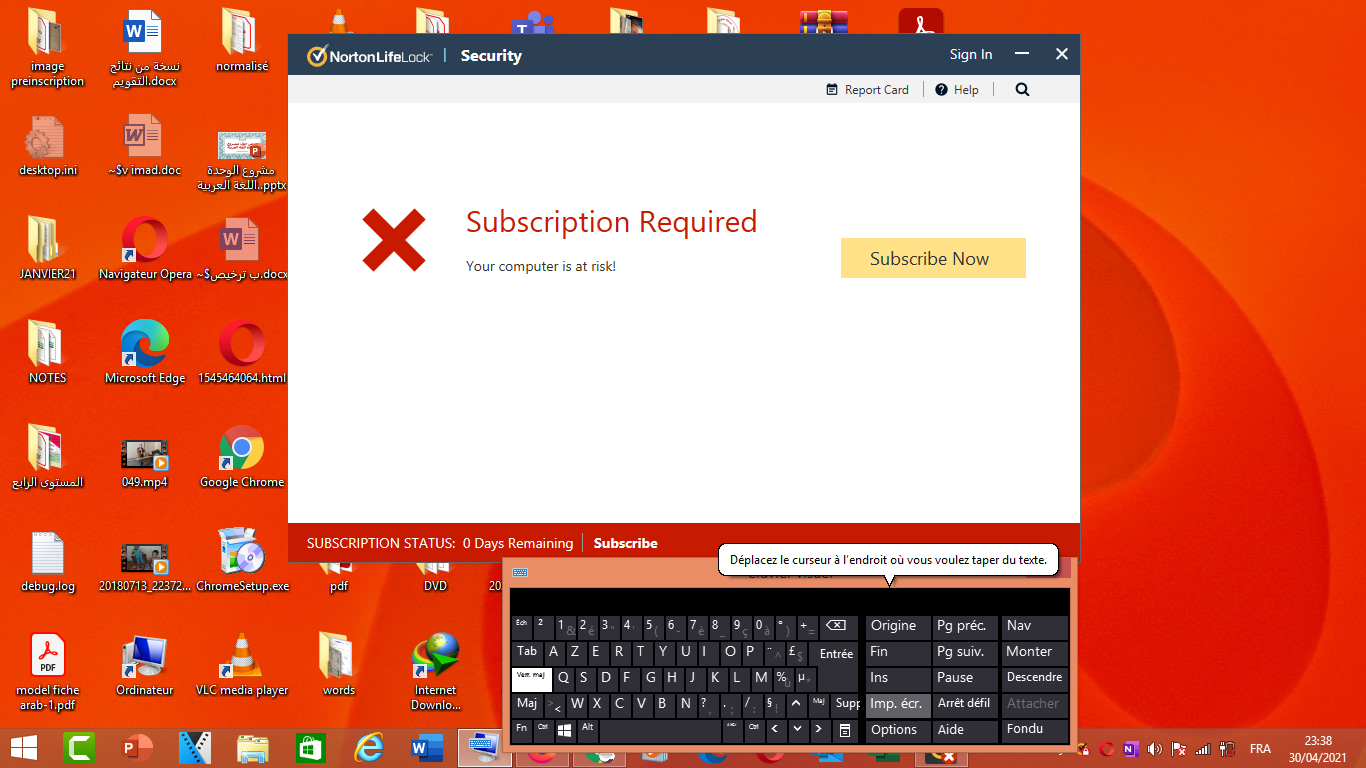Click the backspace key on on-screen keyboard
Image resolution: width=1366 pixels, height=768 pixels.
[x=839, y=628]
